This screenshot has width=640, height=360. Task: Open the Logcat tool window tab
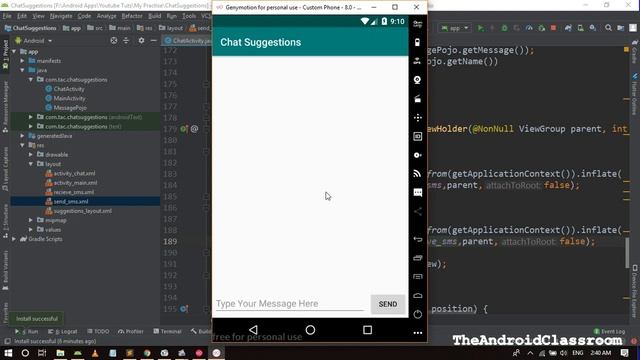pos(62,331)
